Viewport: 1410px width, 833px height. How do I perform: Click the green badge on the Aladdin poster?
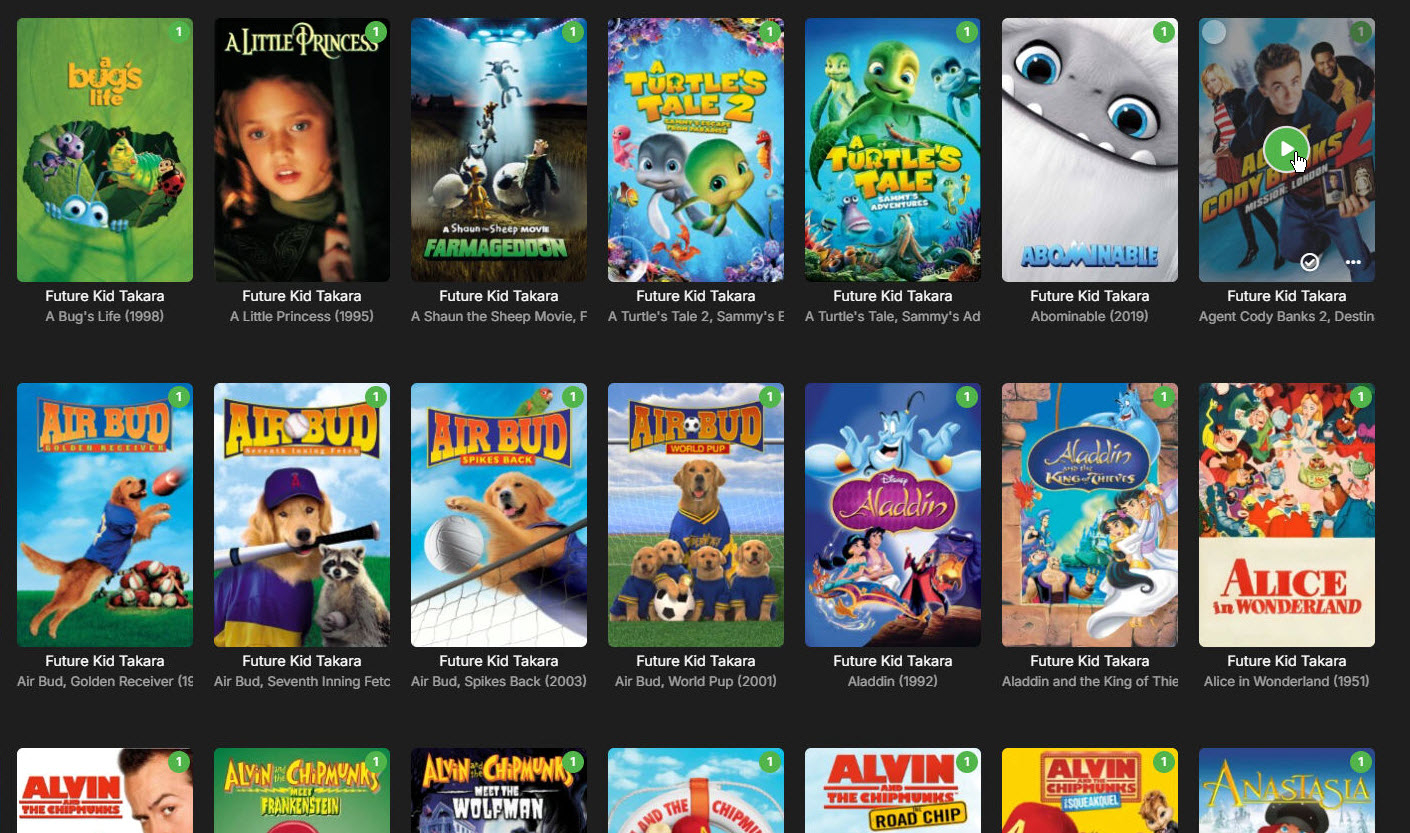coord(966,397)
